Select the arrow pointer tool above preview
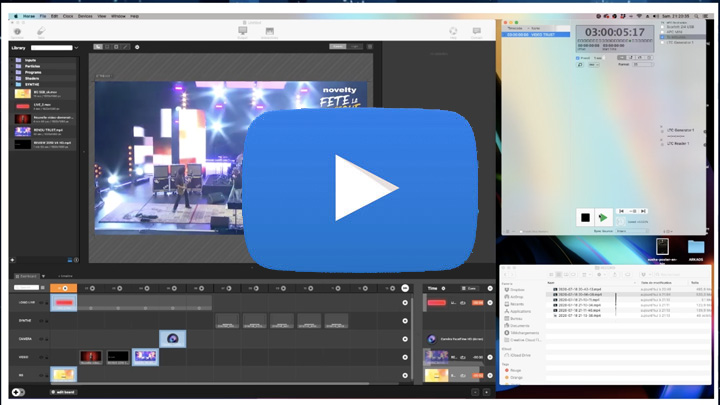The image size is (720, 405). click(98, 47)
